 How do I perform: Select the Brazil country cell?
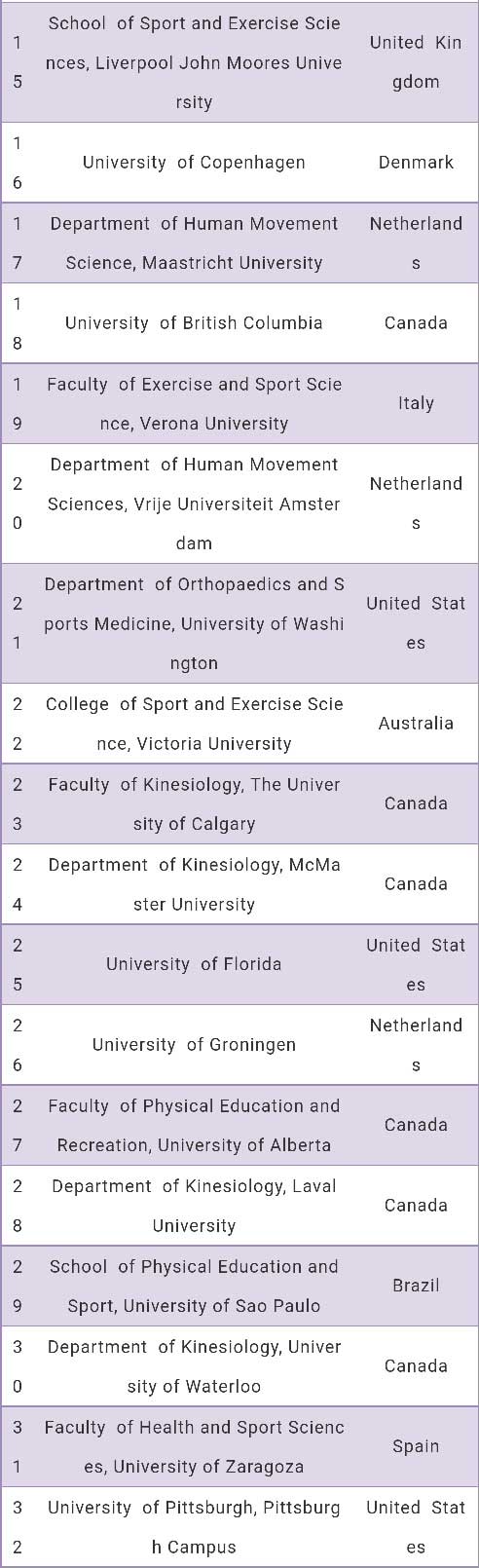click(x=416, y=1286)
